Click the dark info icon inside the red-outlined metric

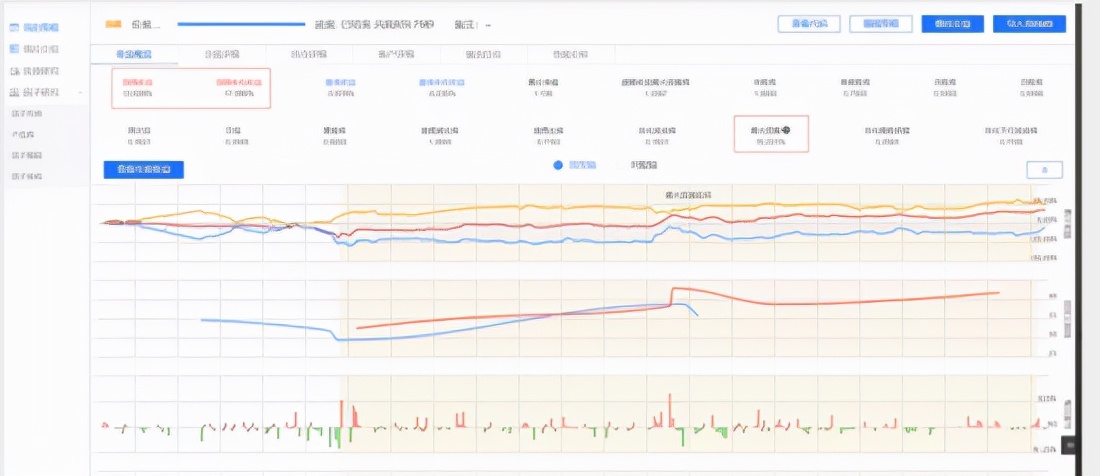pyautogui.click(x=786, y=130)
